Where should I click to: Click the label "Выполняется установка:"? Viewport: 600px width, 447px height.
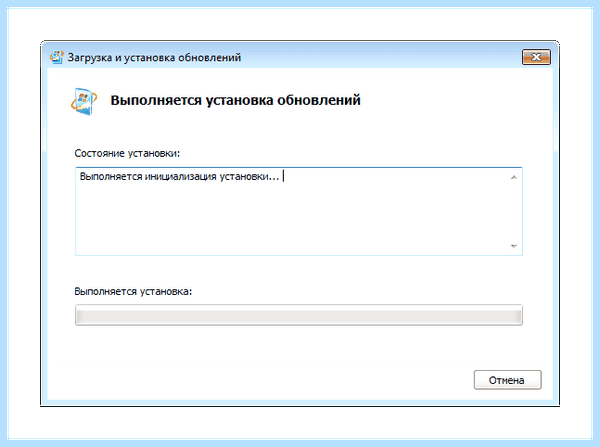point(133,291)
